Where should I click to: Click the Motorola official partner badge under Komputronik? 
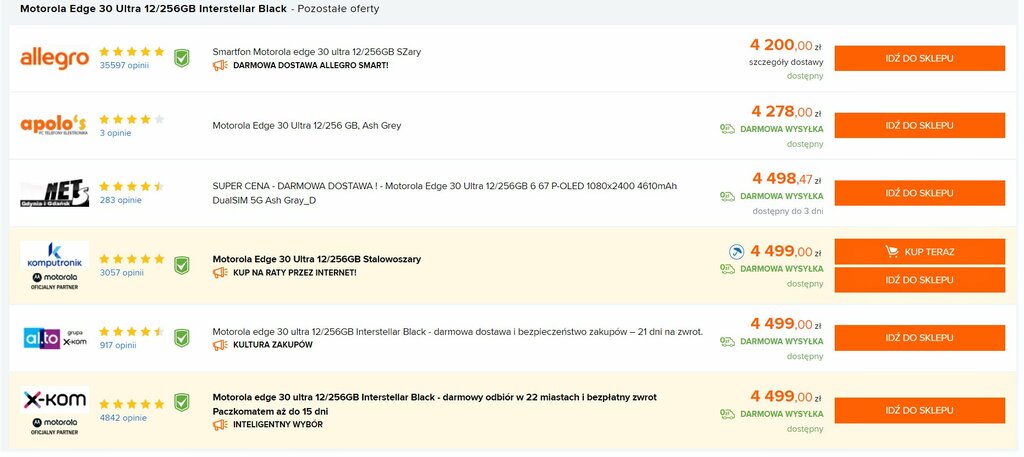coord(54,281)
